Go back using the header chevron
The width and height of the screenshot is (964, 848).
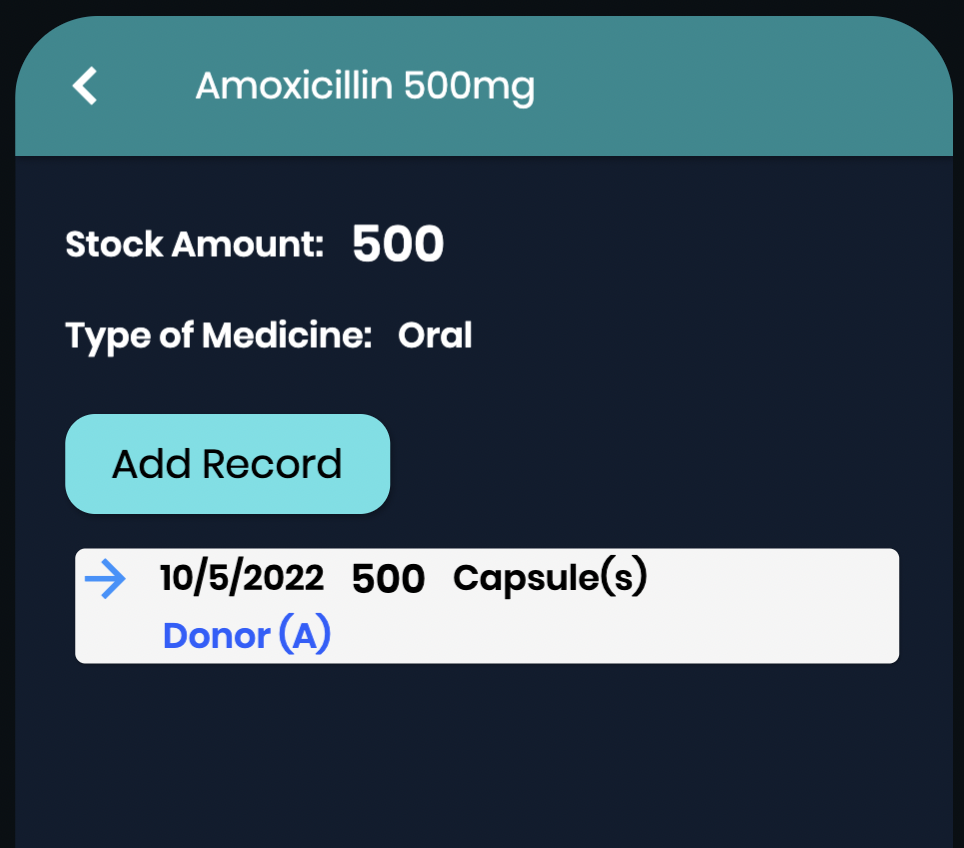85,86
